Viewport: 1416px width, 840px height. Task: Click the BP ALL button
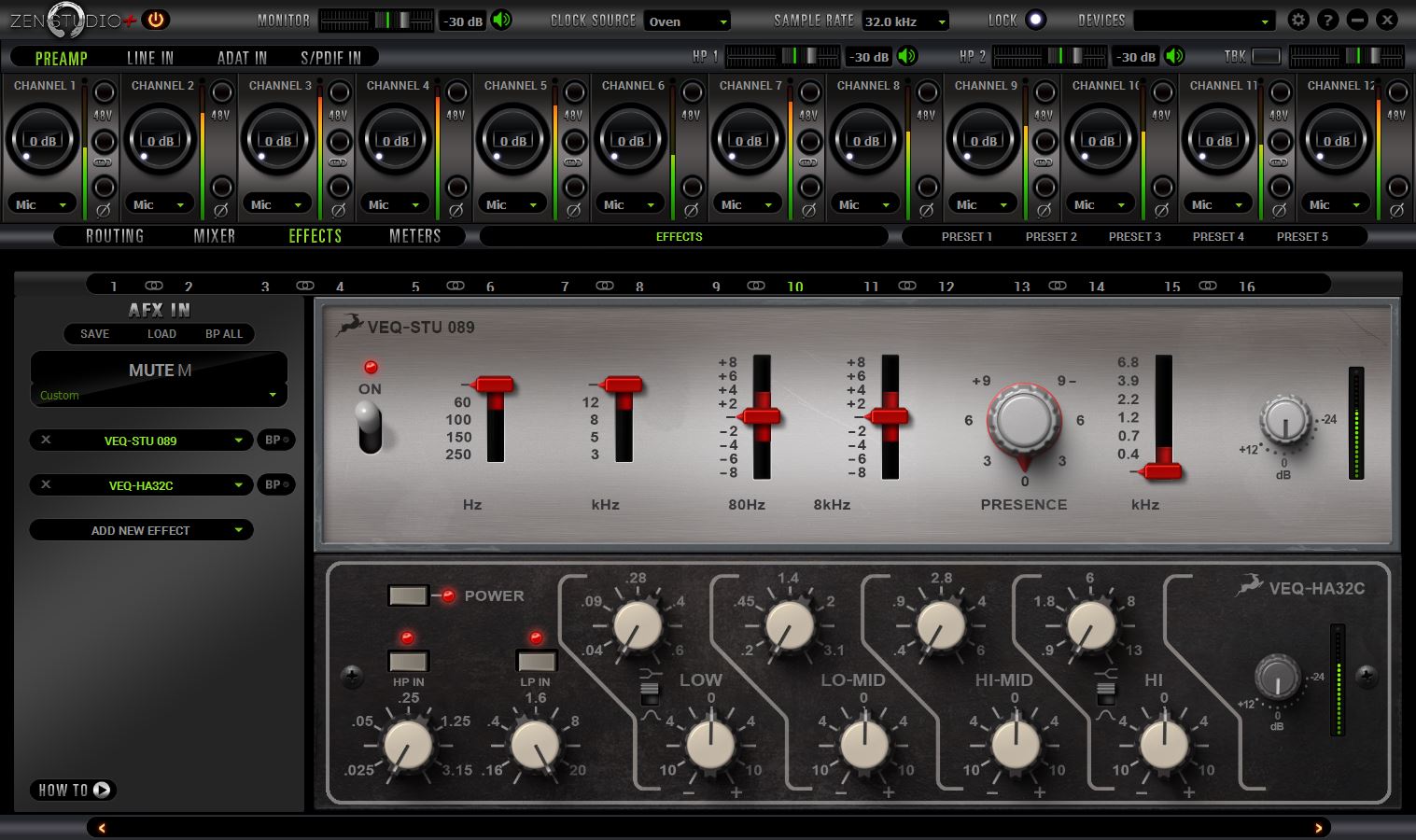pos(224,333)
